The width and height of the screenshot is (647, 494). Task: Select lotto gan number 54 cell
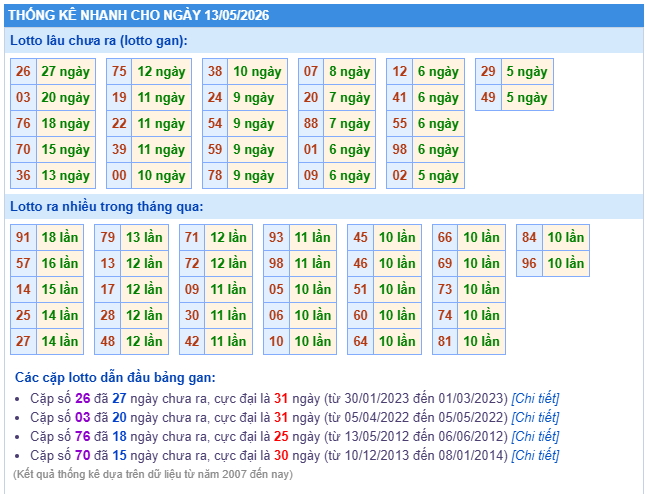215,123
